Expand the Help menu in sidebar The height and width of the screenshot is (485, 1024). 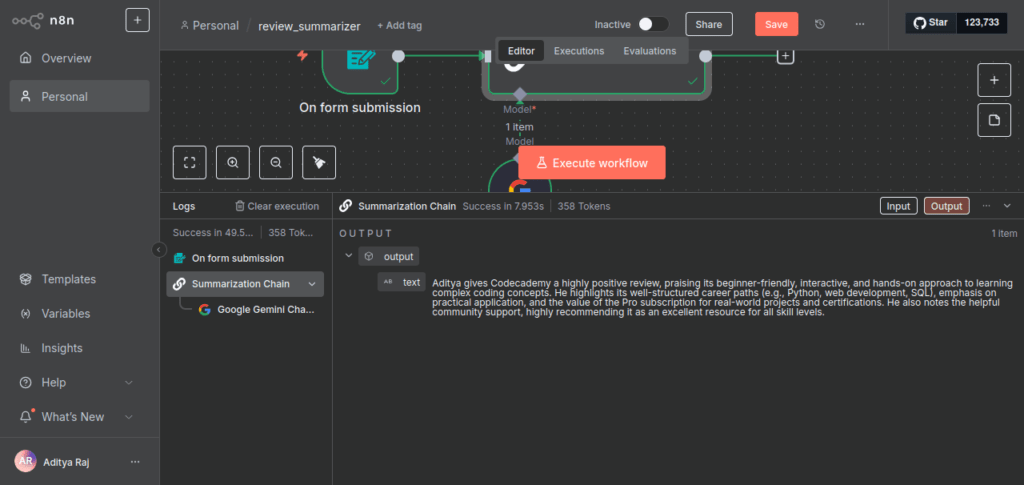[128, 382]
